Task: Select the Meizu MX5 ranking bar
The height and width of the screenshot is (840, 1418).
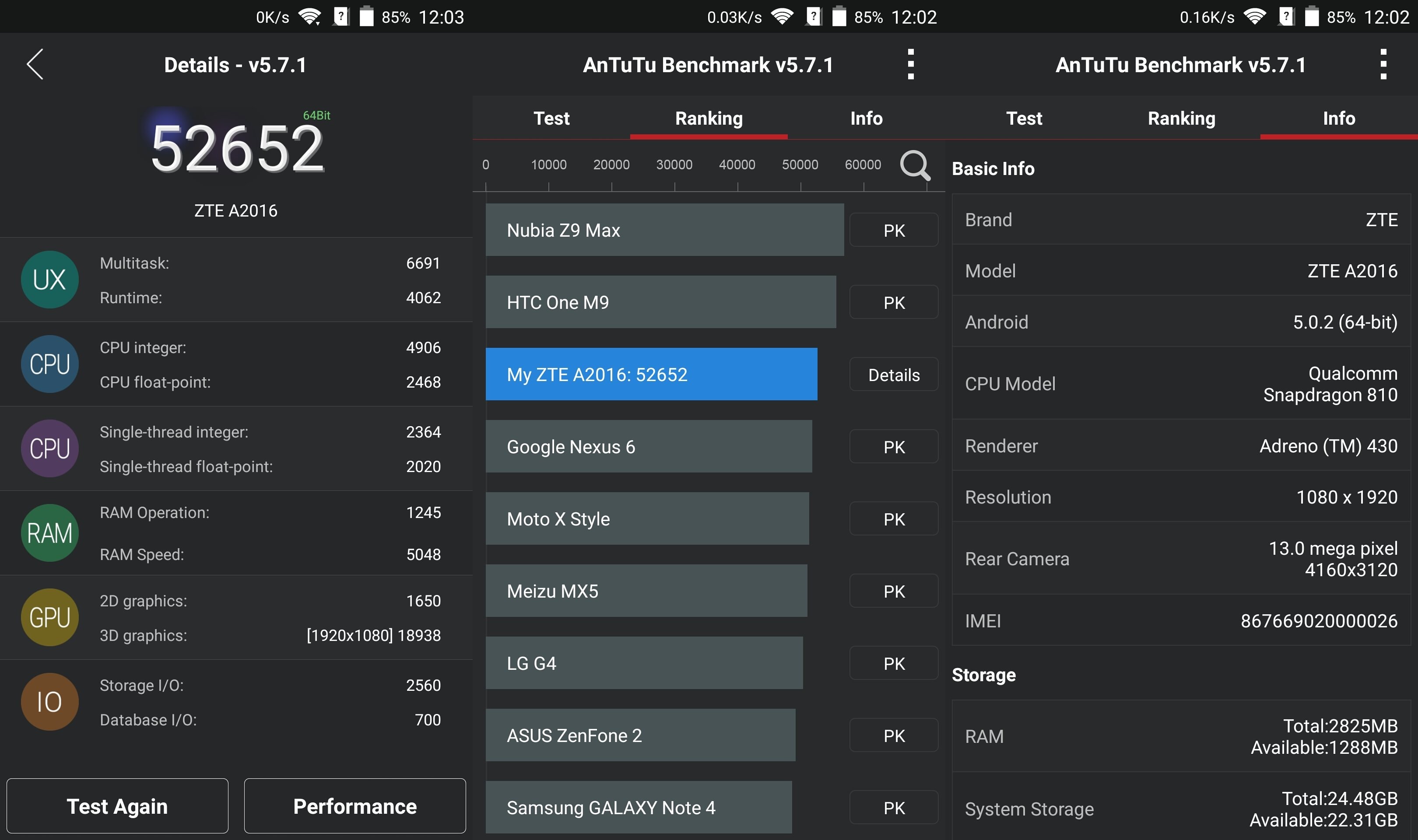Action: 646,591
